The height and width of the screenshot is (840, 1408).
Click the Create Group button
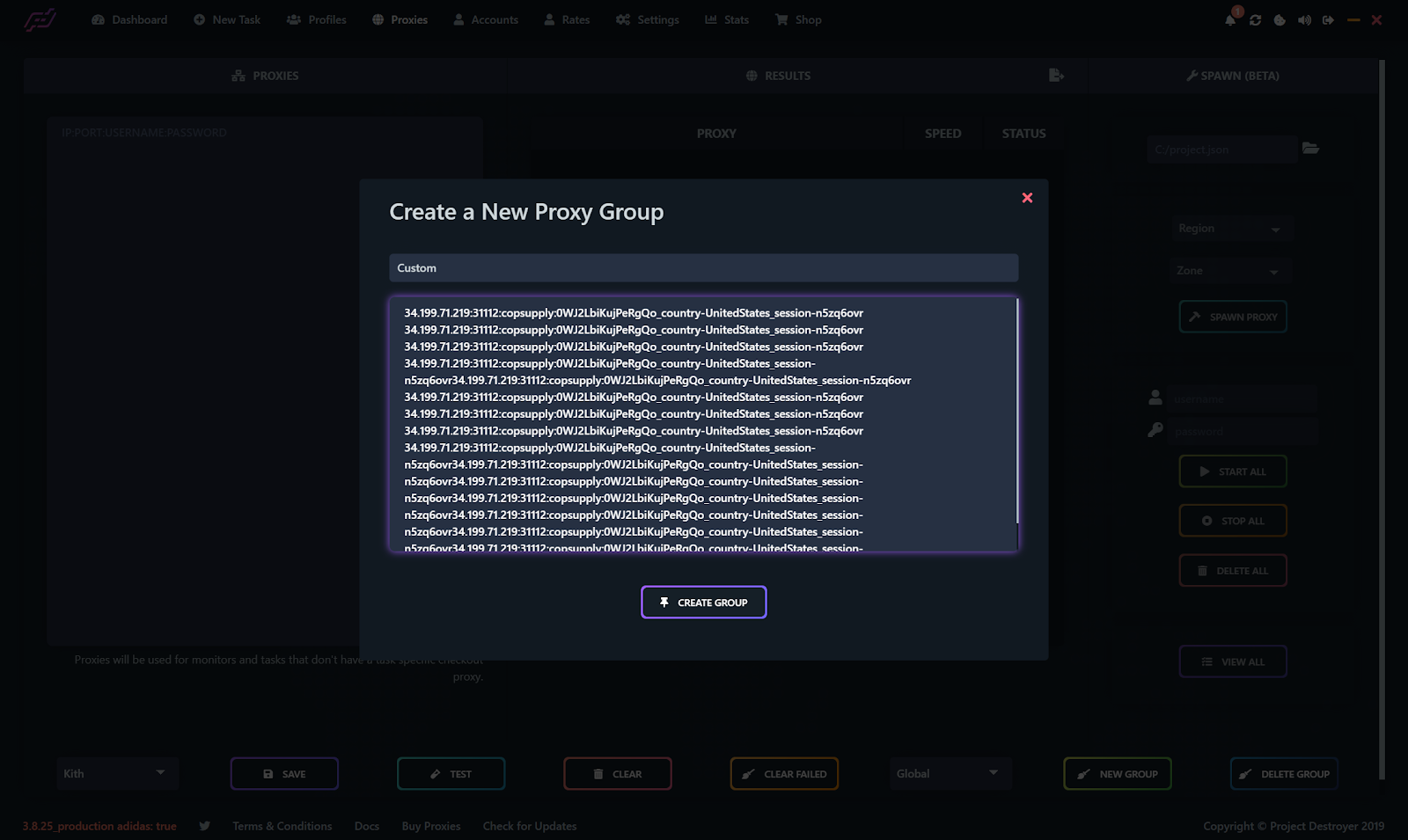pyautogui.click(x=703, y=603)
